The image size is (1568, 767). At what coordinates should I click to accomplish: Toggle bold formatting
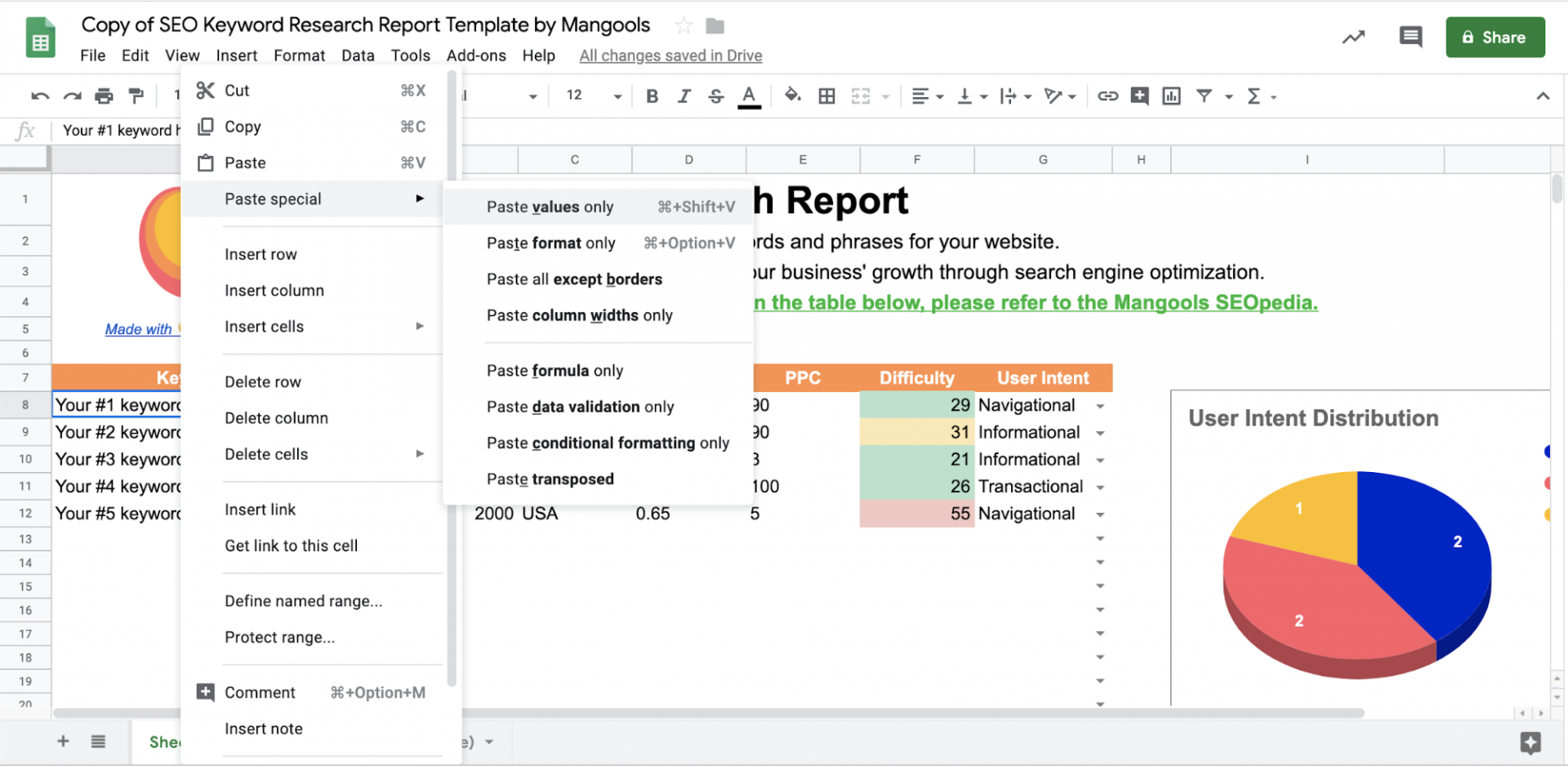pos(651,96)
